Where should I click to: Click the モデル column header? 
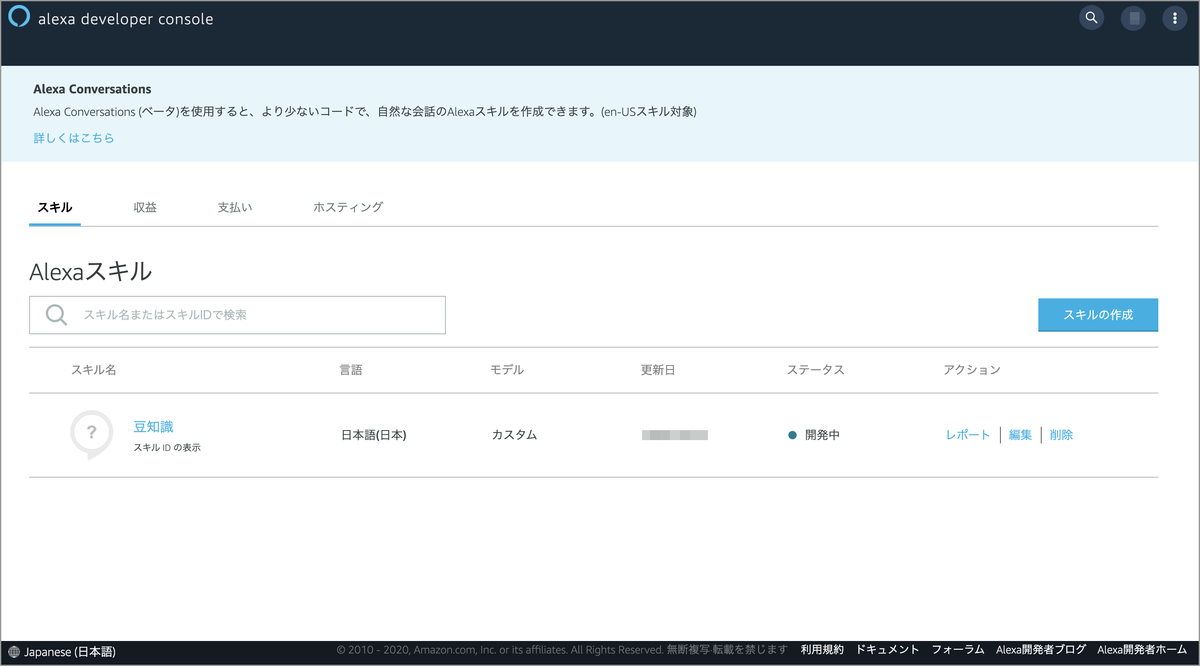[x=507, y=370]
